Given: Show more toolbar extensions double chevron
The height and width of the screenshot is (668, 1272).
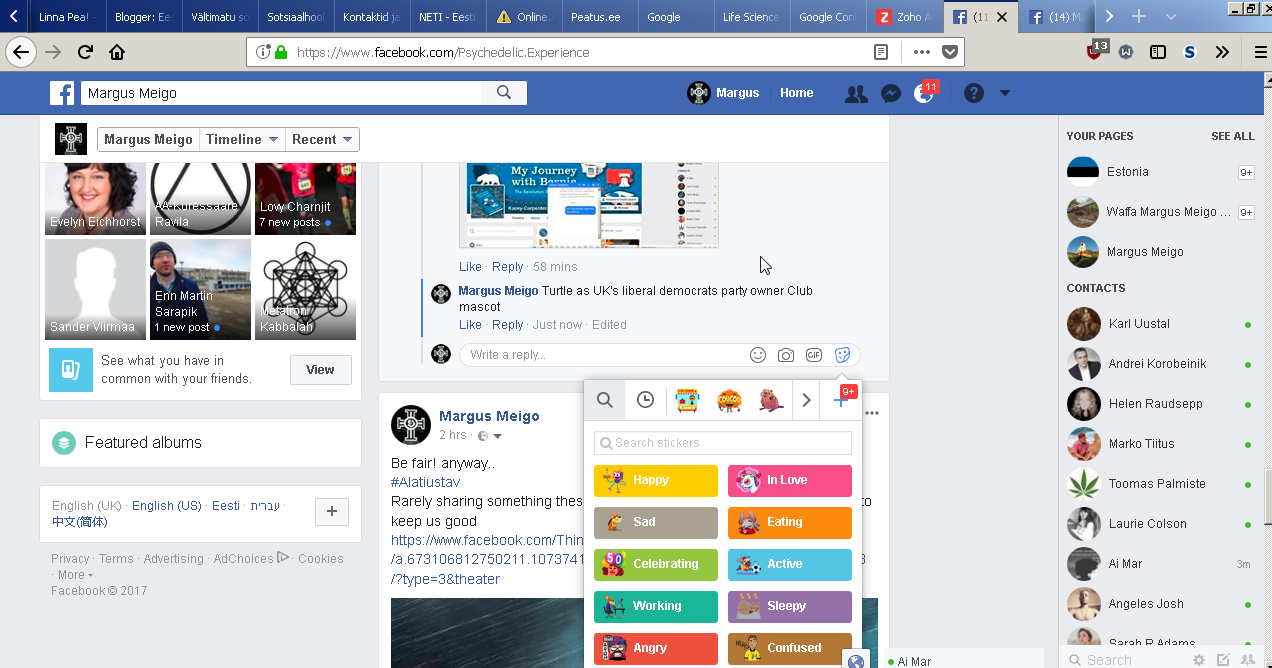Looking at the screenshot, I should 1222,52.
